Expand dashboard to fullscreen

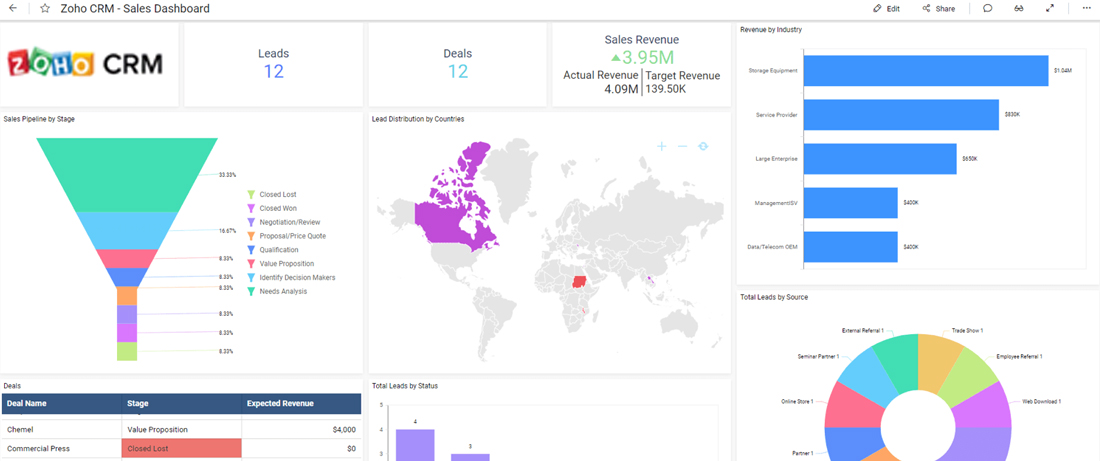click(1050, 8)
